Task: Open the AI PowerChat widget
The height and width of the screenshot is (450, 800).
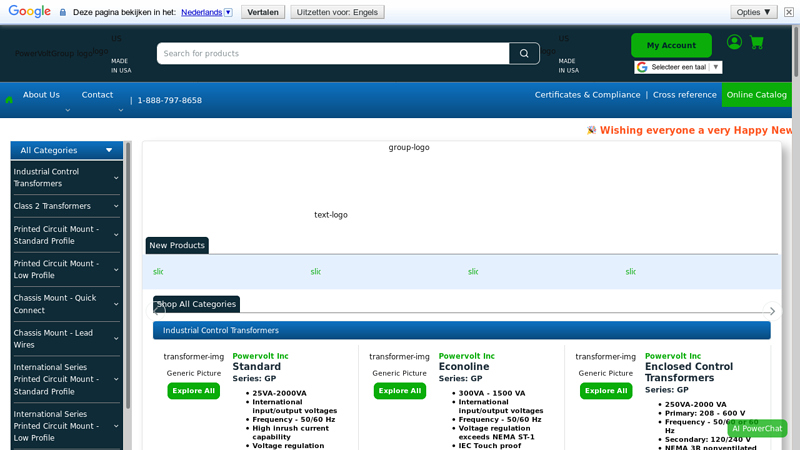Action: click(757, 429)
